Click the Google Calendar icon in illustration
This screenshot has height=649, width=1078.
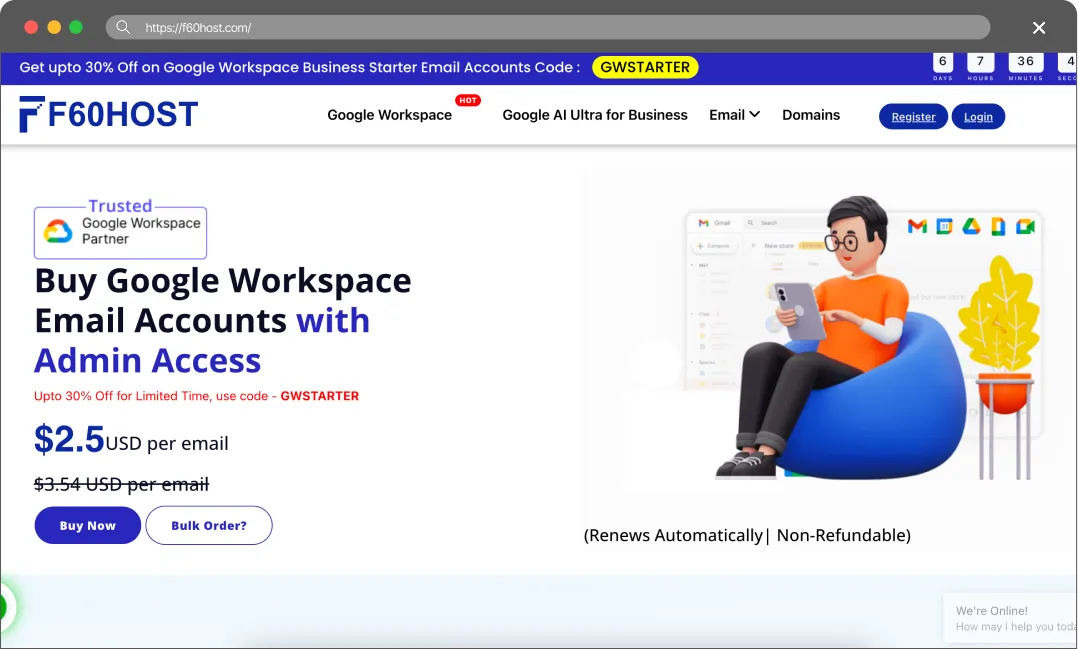(945, 226)
